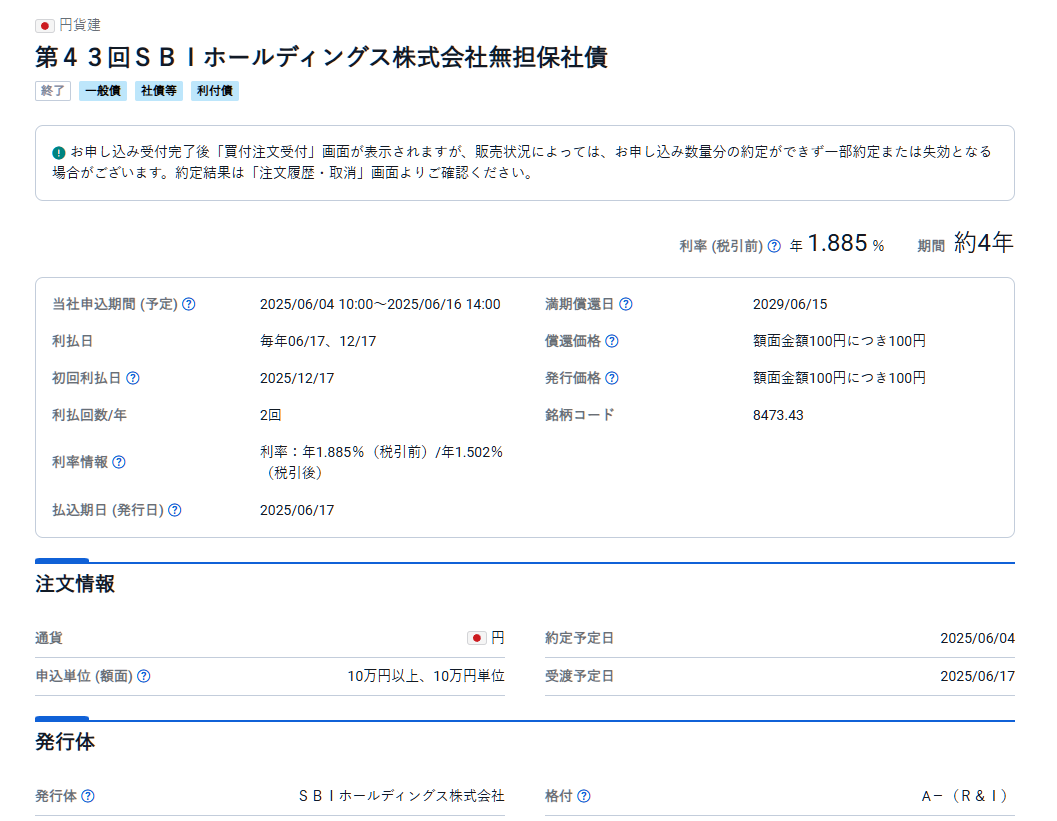Click rate details 年1.885%（税引前）/年1.502%（税引後）
The image size is (1057, 821).
coord(382,462)
